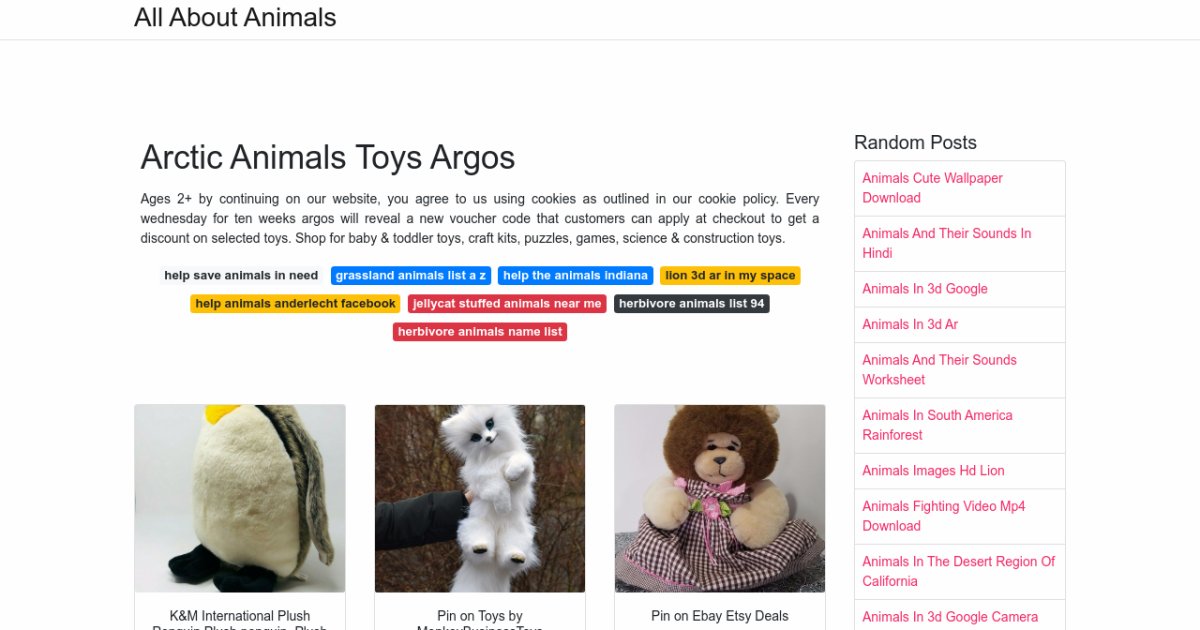The height and width of the screenshot is (630, 1200).
Task: Open the white cat puppet toy image
Action: coord(480,498)
